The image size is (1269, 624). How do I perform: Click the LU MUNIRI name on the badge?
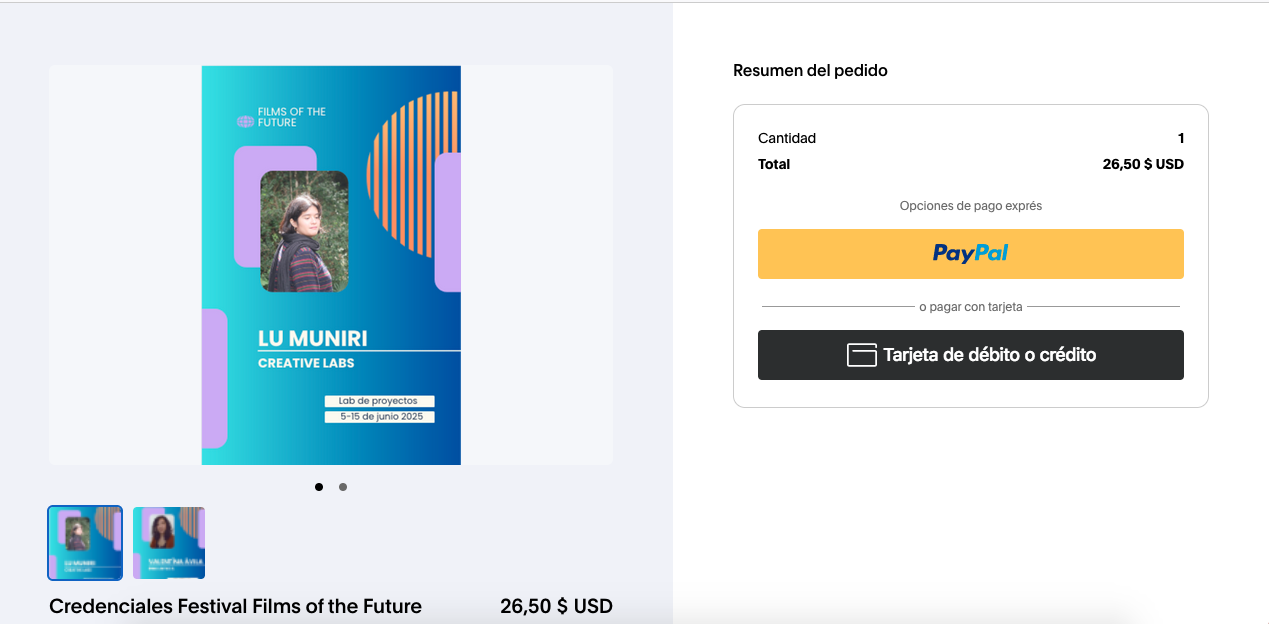[x=312, y=338]
